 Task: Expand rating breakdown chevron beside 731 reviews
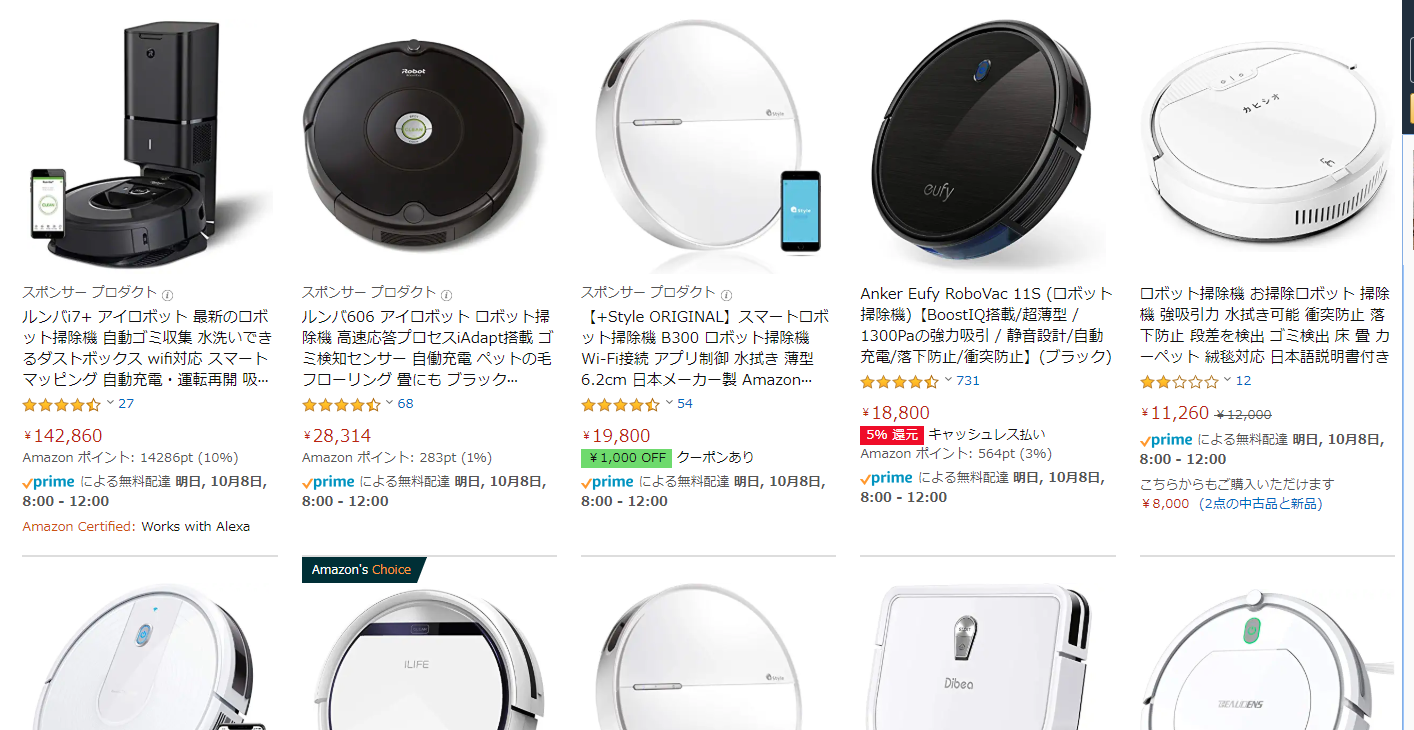pos(948,380)
